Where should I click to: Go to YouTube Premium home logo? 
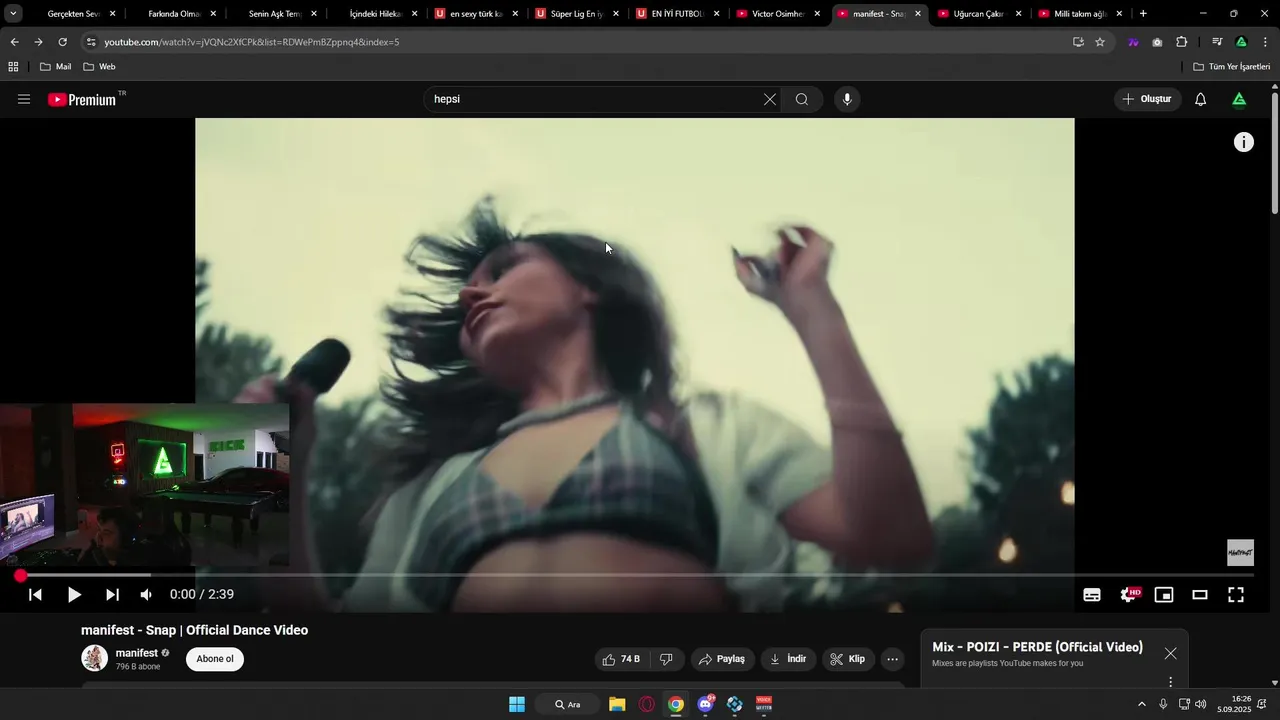(x=83, y=99)
